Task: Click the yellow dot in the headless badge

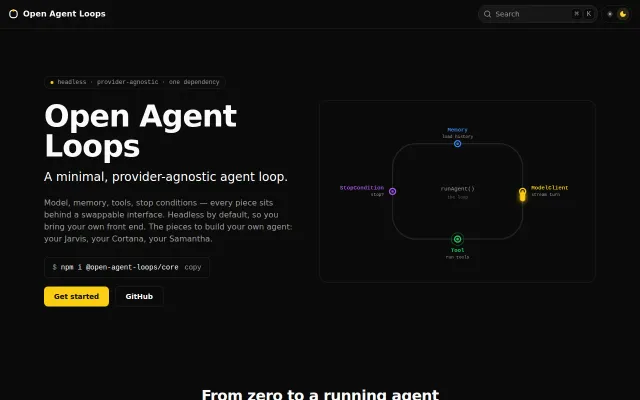Action: pos(52,82)
